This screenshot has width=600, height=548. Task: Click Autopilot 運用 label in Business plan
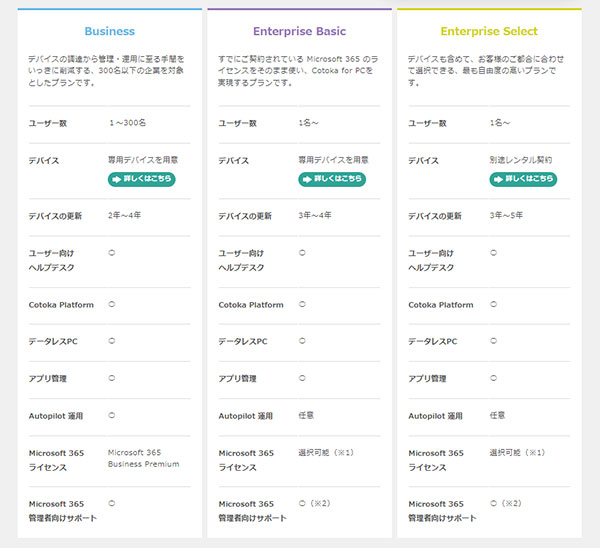[x=56, y=416]
